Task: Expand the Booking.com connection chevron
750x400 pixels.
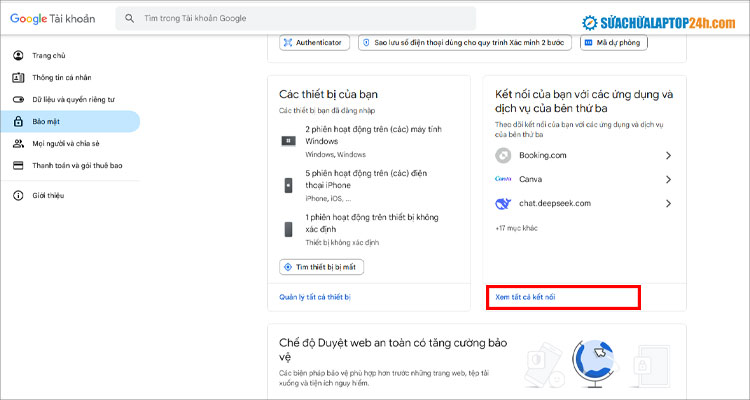Action: 668,156
